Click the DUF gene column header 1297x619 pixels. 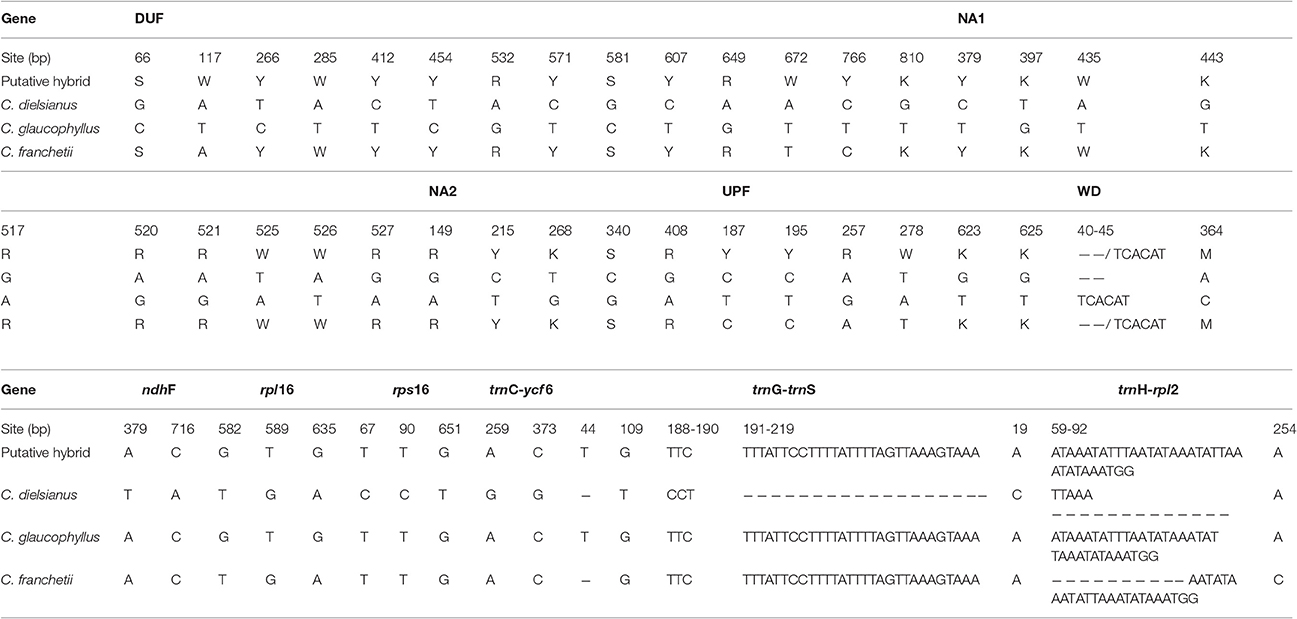click(x=149, y=20)
